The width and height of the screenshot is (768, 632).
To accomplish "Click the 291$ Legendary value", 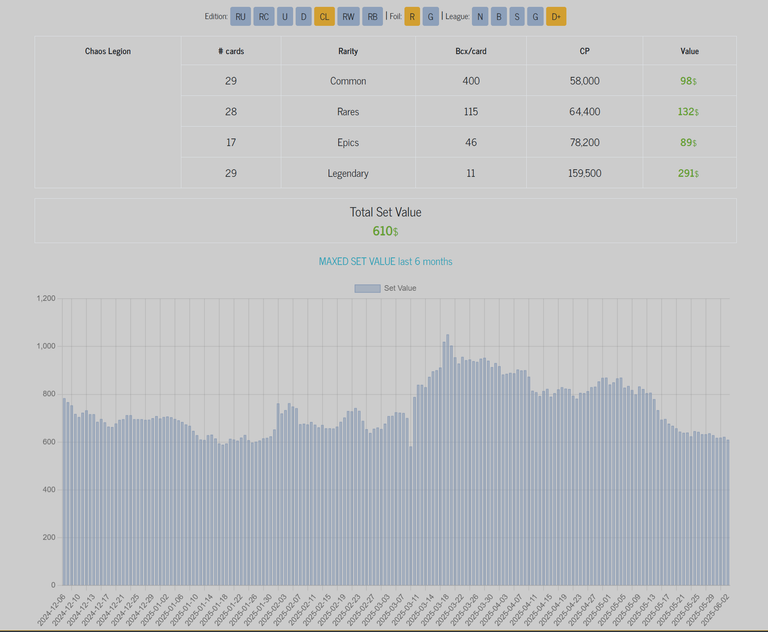I will (688, 173).
